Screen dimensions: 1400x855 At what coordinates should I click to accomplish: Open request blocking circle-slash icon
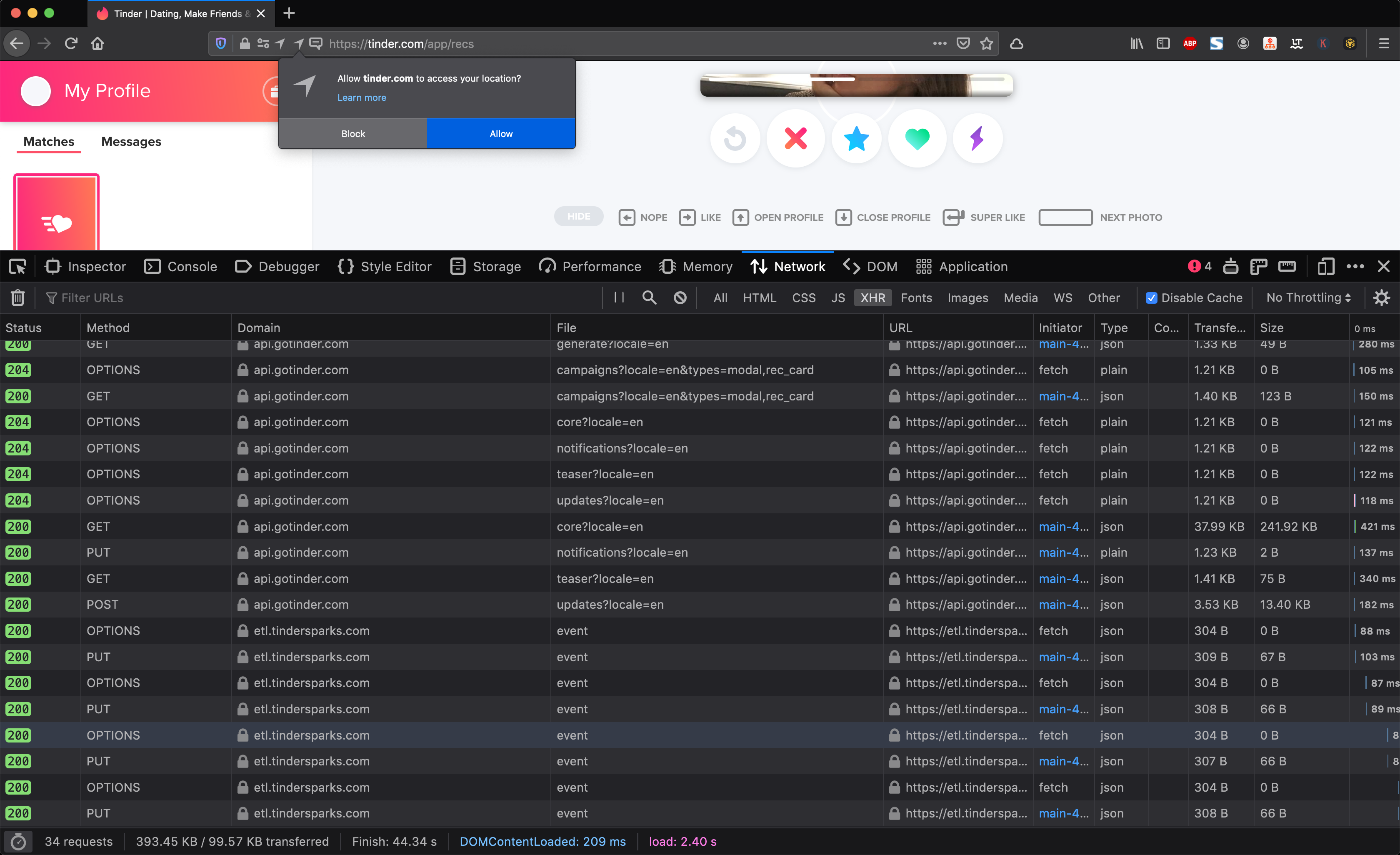point(680,297)
